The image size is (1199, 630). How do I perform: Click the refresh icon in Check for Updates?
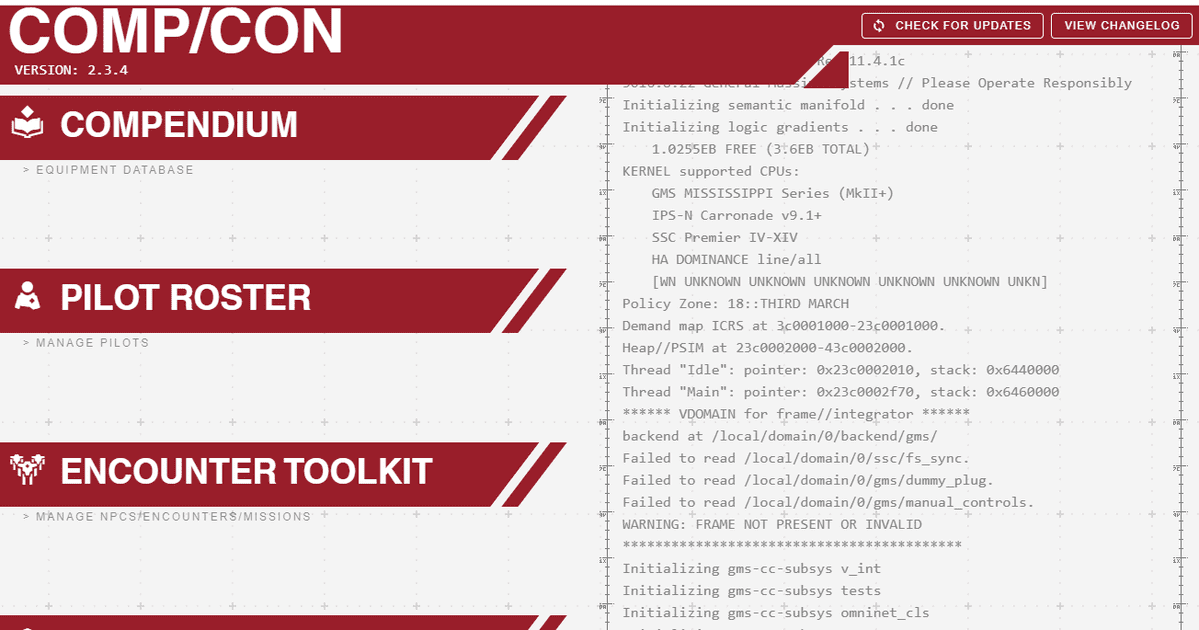[x=879, y=26]
